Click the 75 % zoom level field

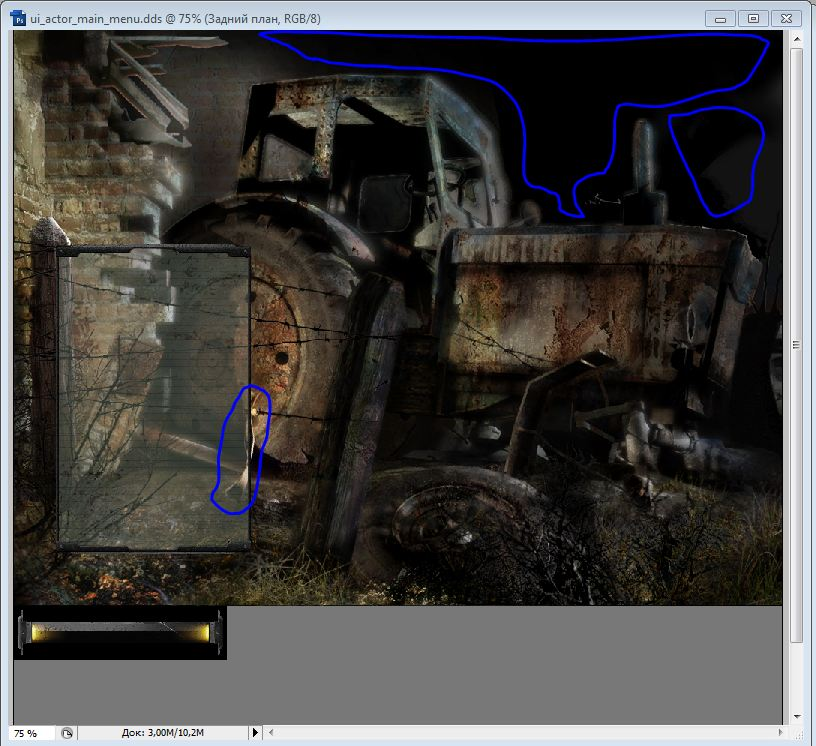pos(32,733)
